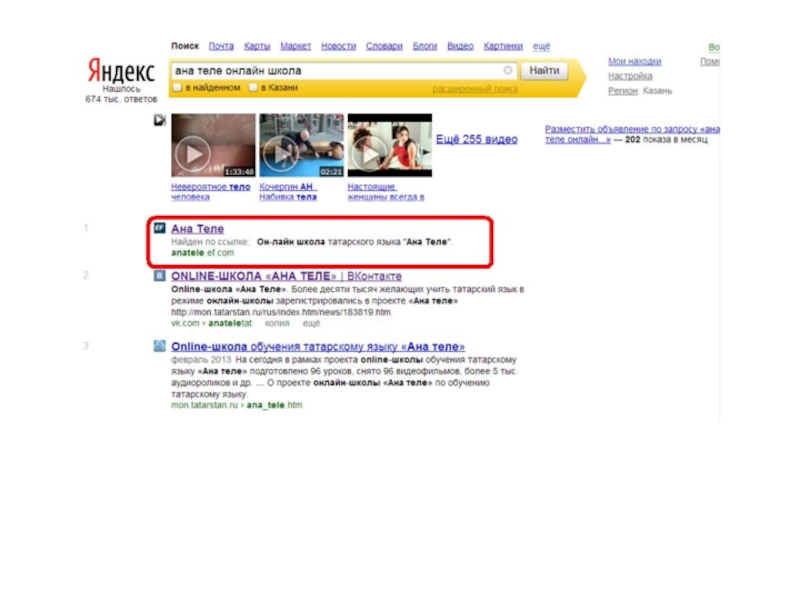Open the 'Настоящие женщины всегда в' video link
800x600 pixels.
click(x=386, y=192)
